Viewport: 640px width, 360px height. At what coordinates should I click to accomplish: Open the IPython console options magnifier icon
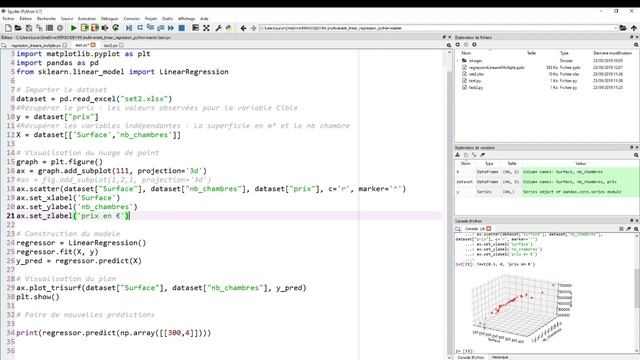tap(636, 229)
